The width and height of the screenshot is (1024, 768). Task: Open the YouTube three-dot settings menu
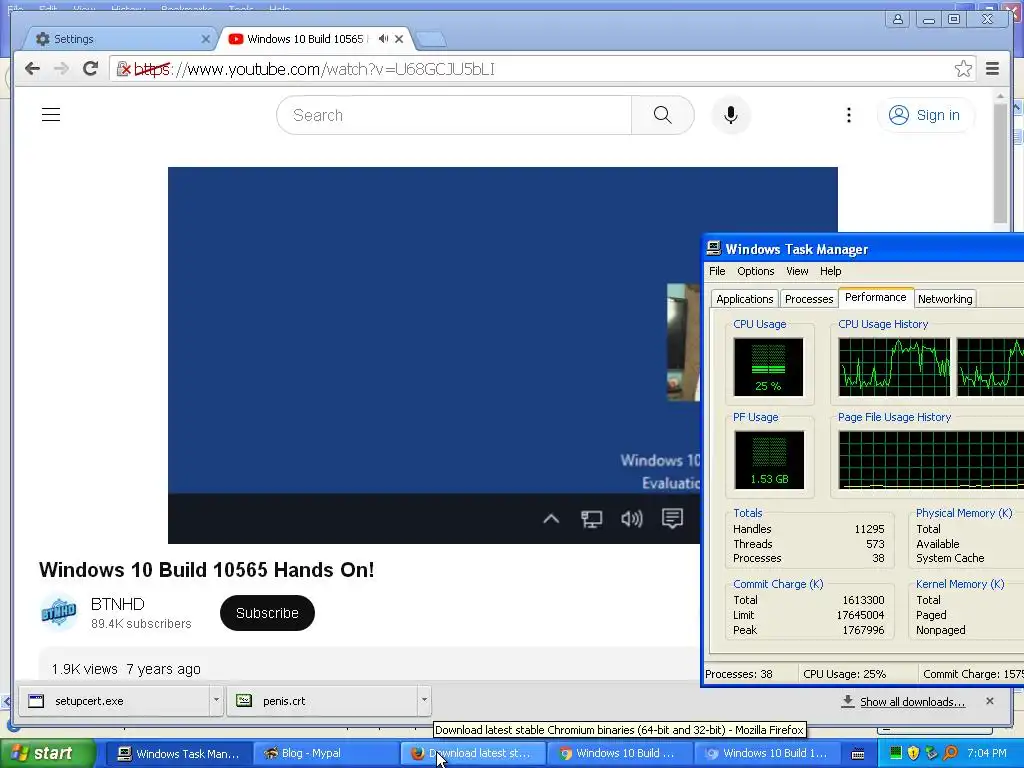(848, 115)
